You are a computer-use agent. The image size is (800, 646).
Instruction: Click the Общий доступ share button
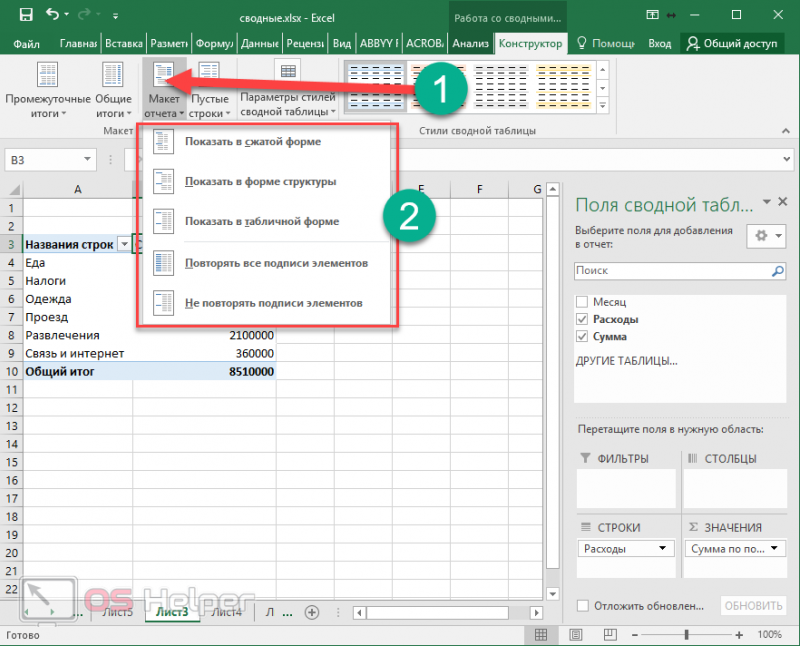(x=731, y=44)
